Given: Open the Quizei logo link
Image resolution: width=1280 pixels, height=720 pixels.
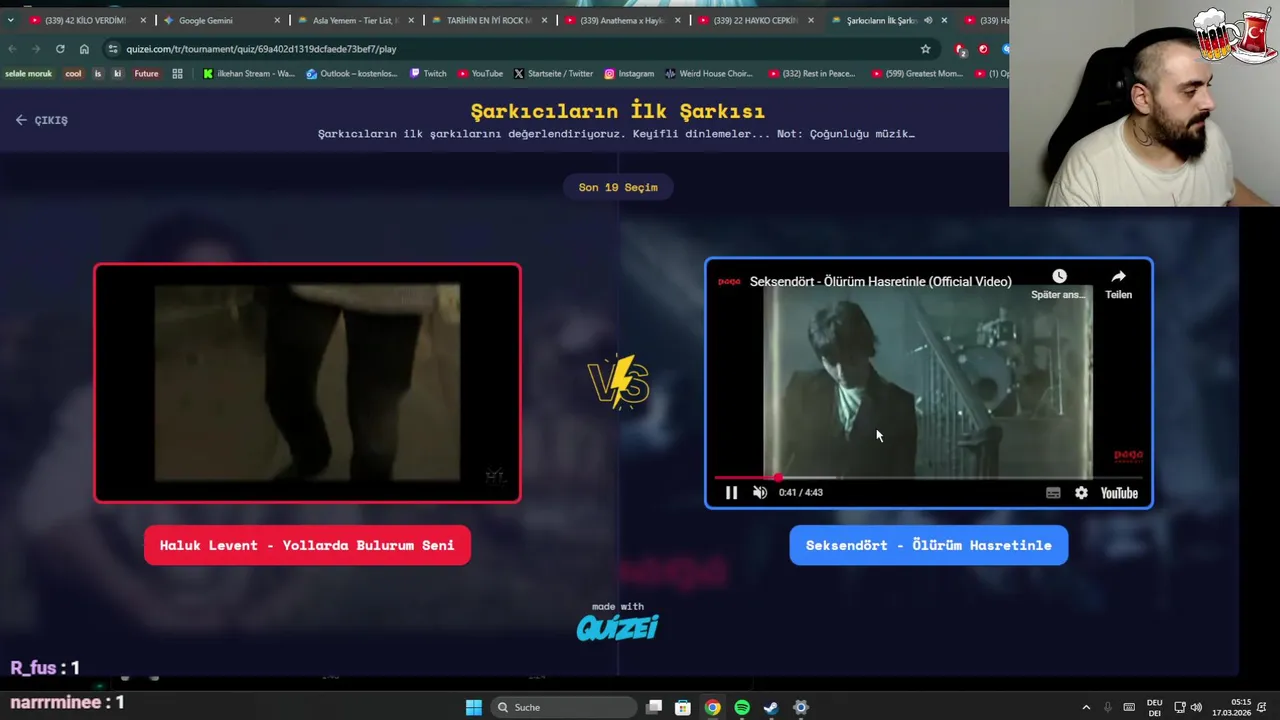Looking at the screenshot, I should pyautogui.click(x=617, y=627).
